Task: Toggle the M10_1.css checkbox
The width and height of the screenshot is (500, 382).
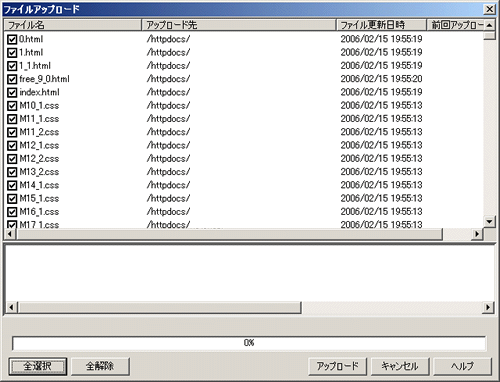Action: [12, 106]
